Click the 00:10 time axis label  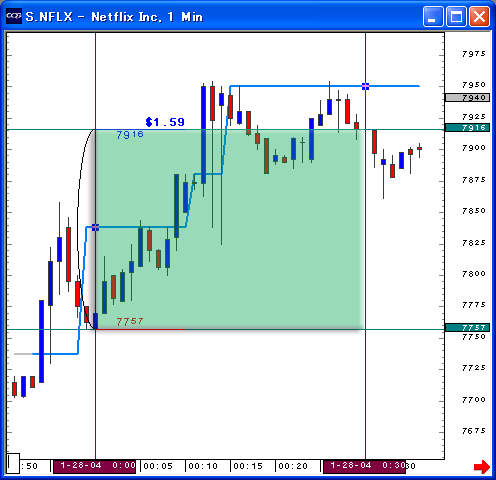coord(203,466)
